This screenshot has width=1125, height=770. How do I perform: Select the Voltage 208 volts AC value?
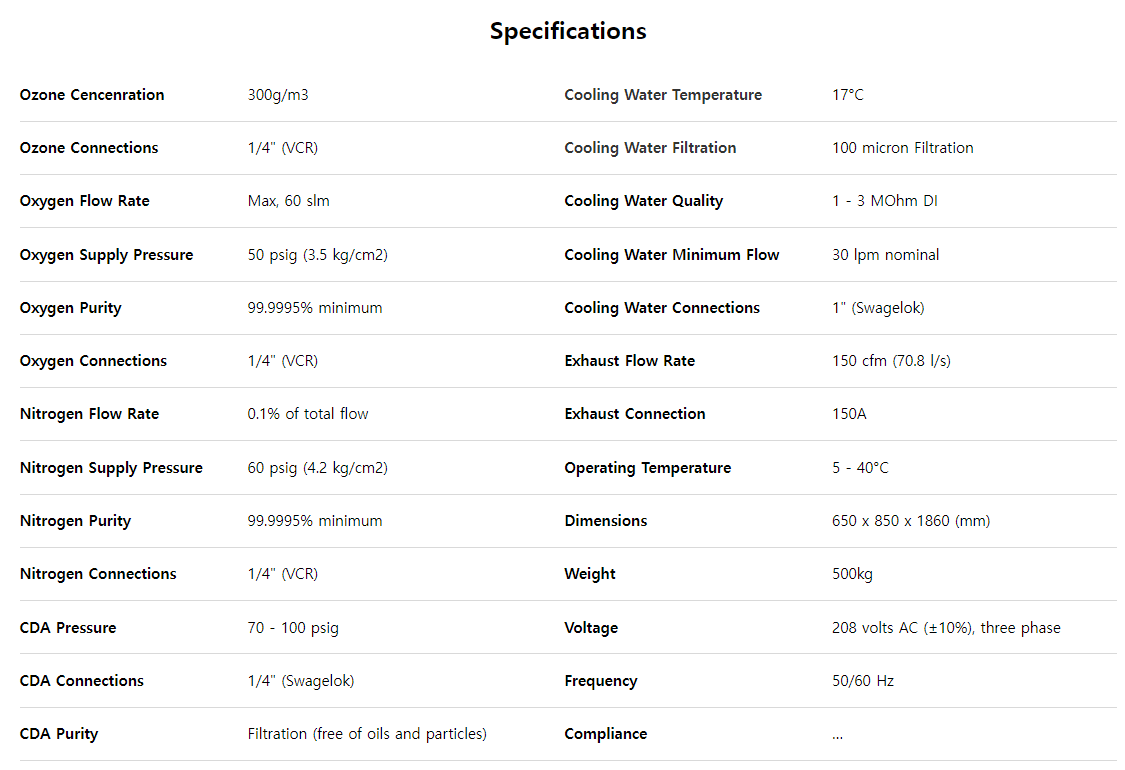point(946,628)
